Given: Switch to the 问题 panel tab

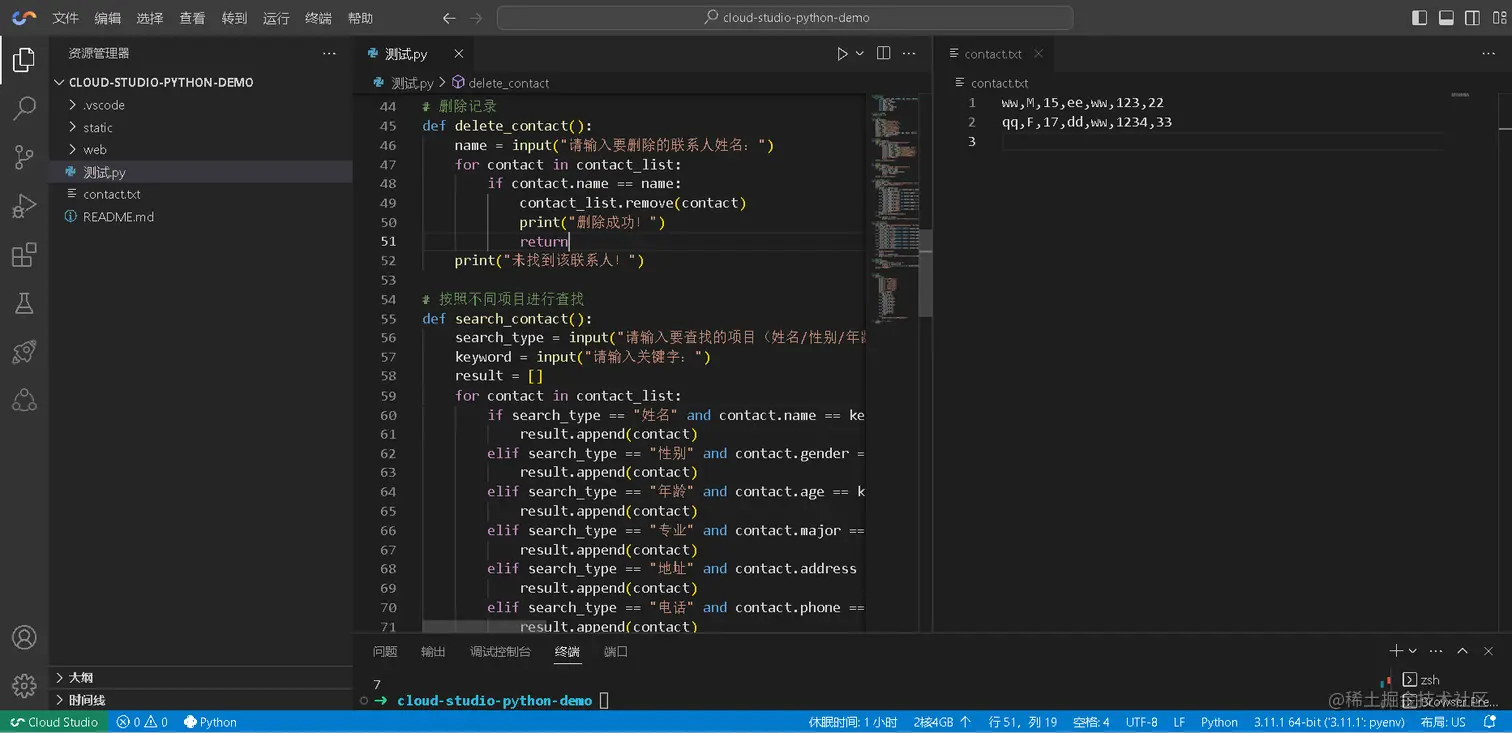Looking at the screenshot, I should 385,651.
